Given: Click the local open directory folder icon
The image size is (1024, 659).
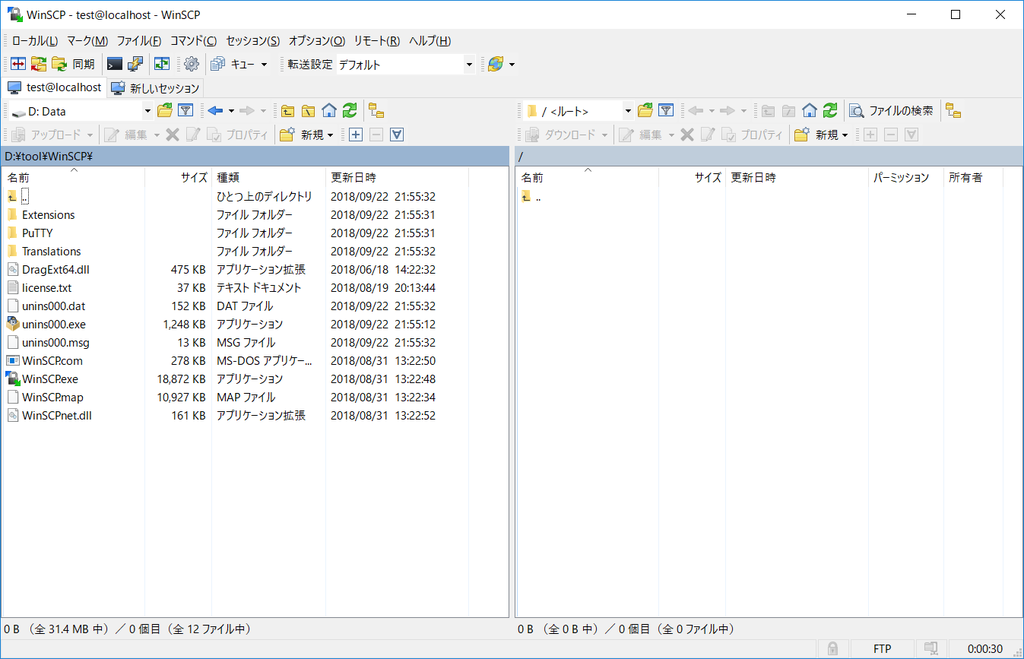Looking at the screenshot, I should pos(165,110).
